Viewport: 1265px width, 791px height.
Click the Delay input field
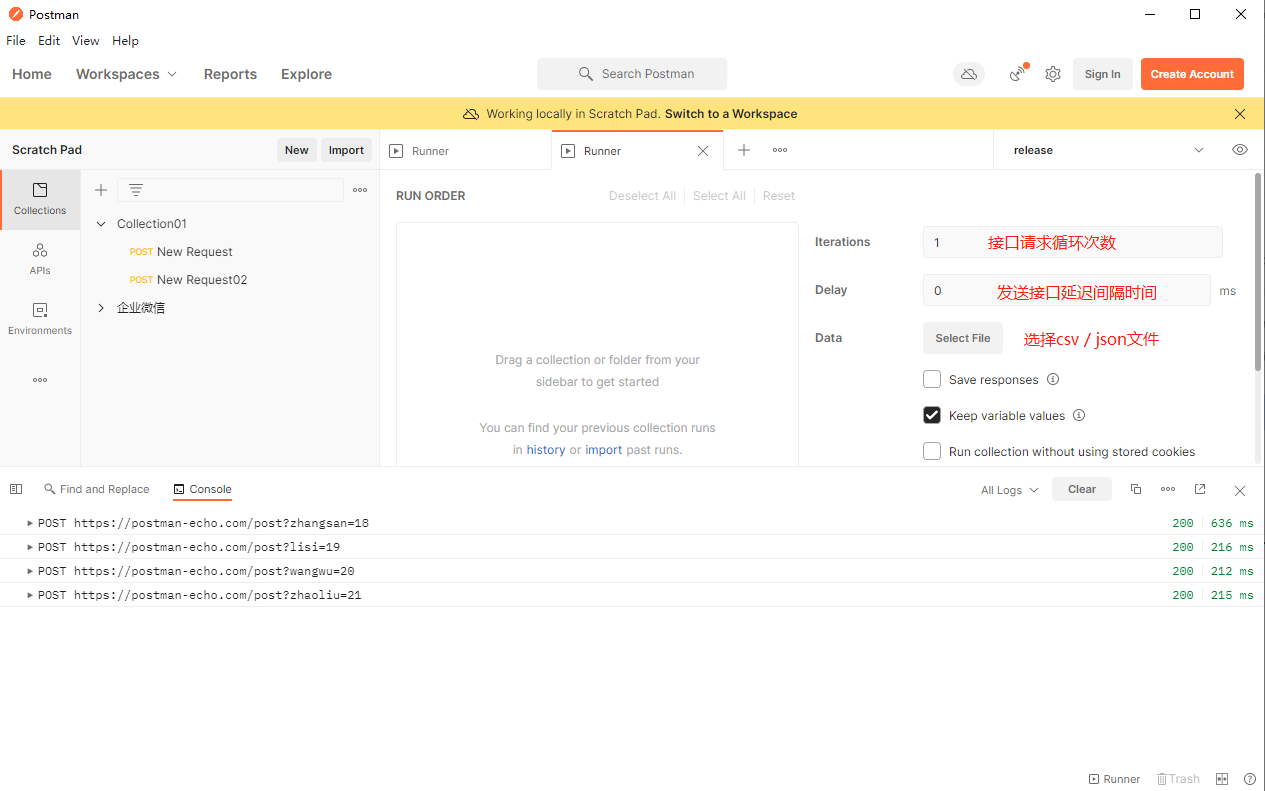pyautogui.click(x=1066, y=290)
